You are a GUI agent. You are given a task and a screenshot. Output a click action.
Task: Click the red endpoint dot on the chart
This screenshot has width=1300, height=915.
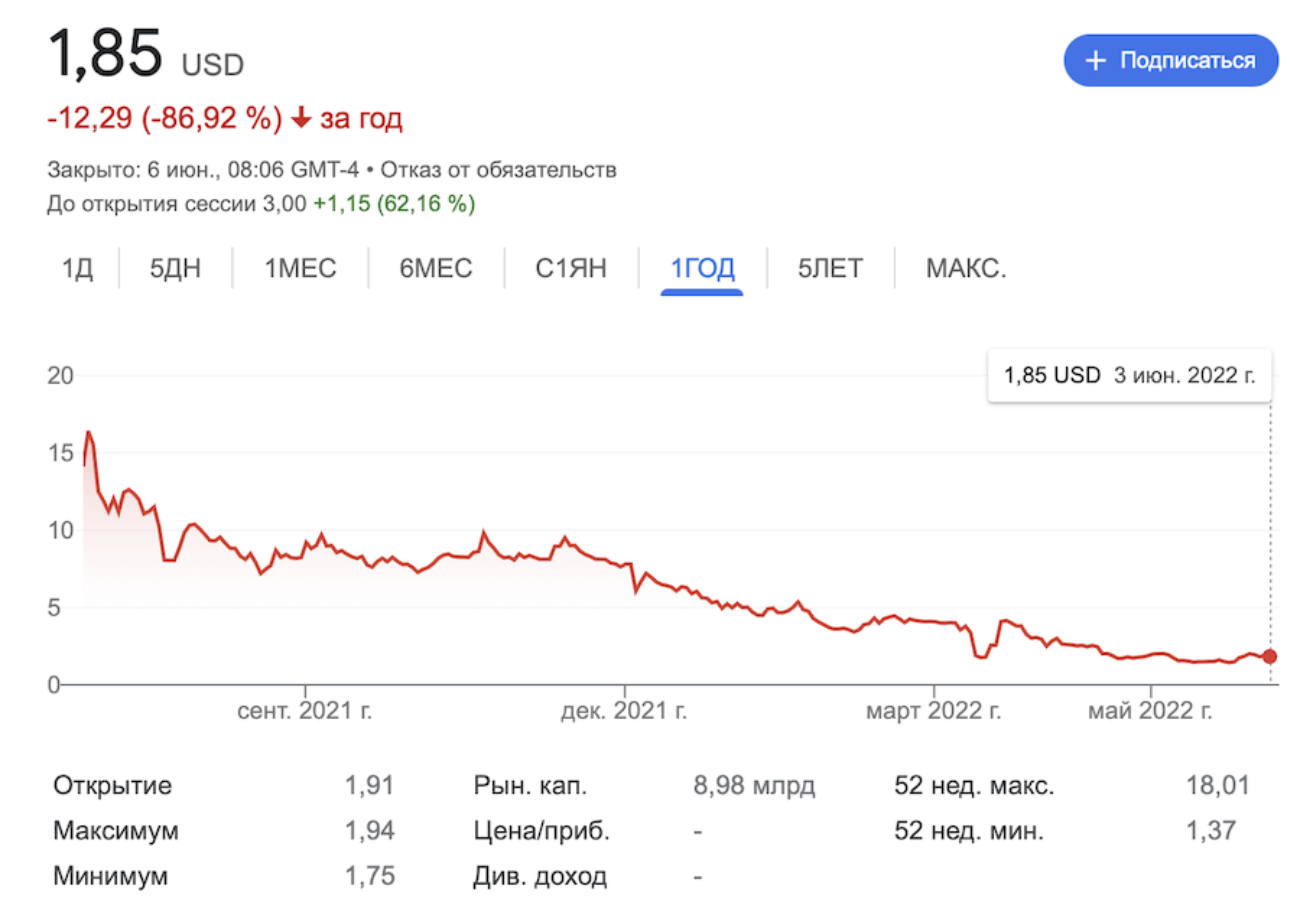point(1268,656)
